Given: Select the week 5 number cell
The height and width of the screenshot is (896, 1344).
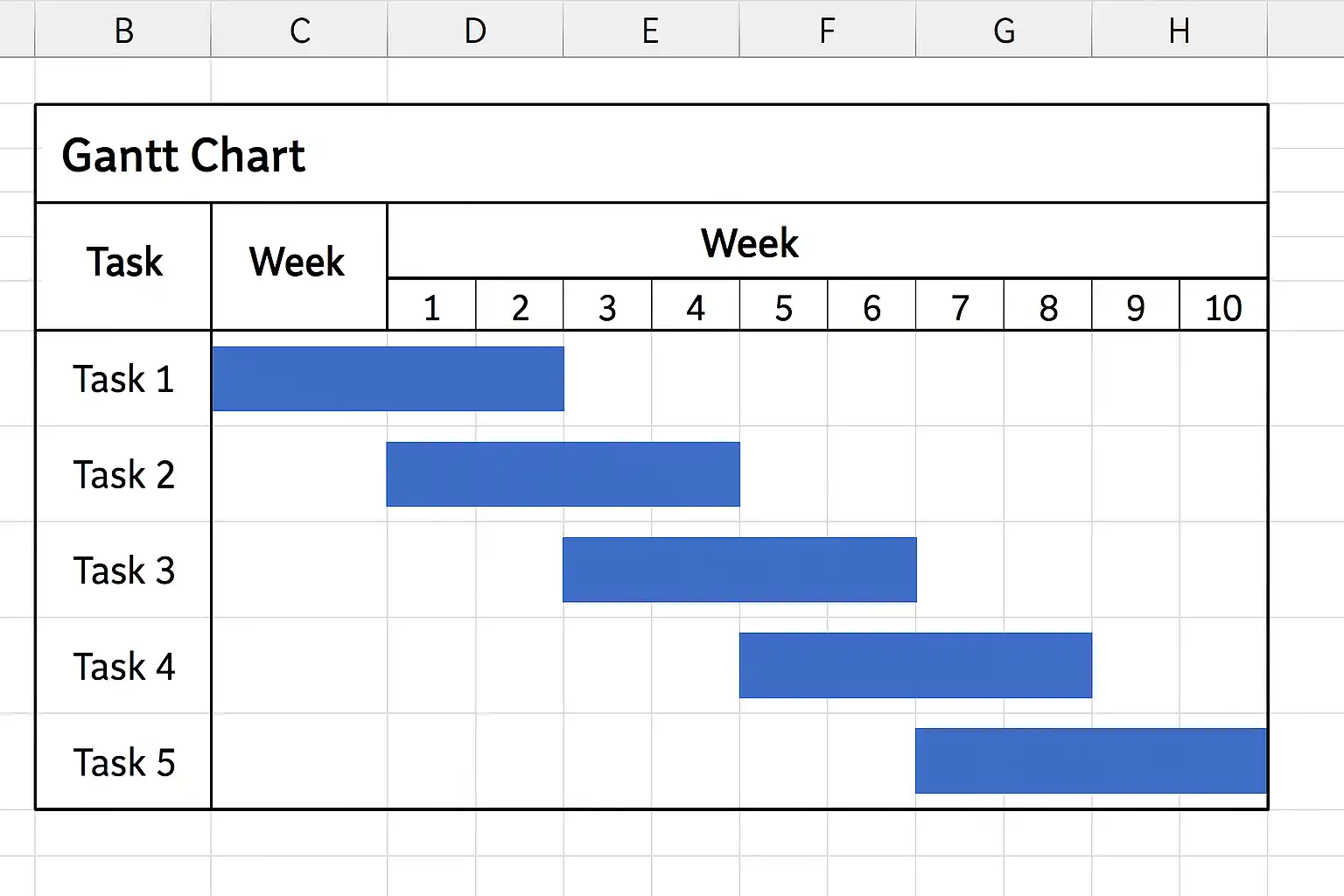Looking at the screenshot, I should (783, 305).
